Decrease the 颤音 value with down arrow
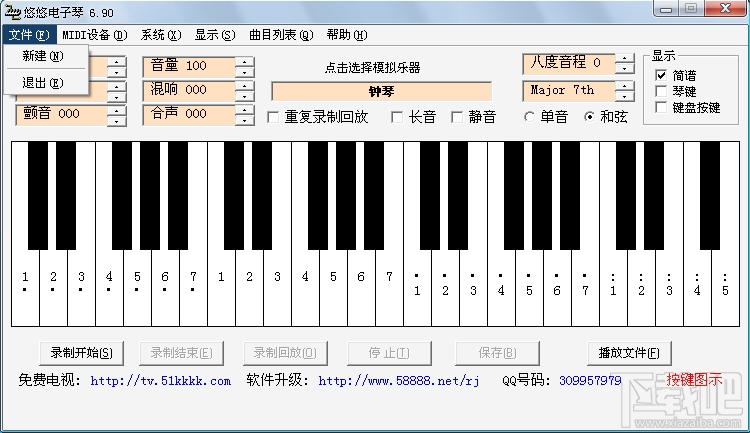The image size is (750, 433). coord(117,120)
